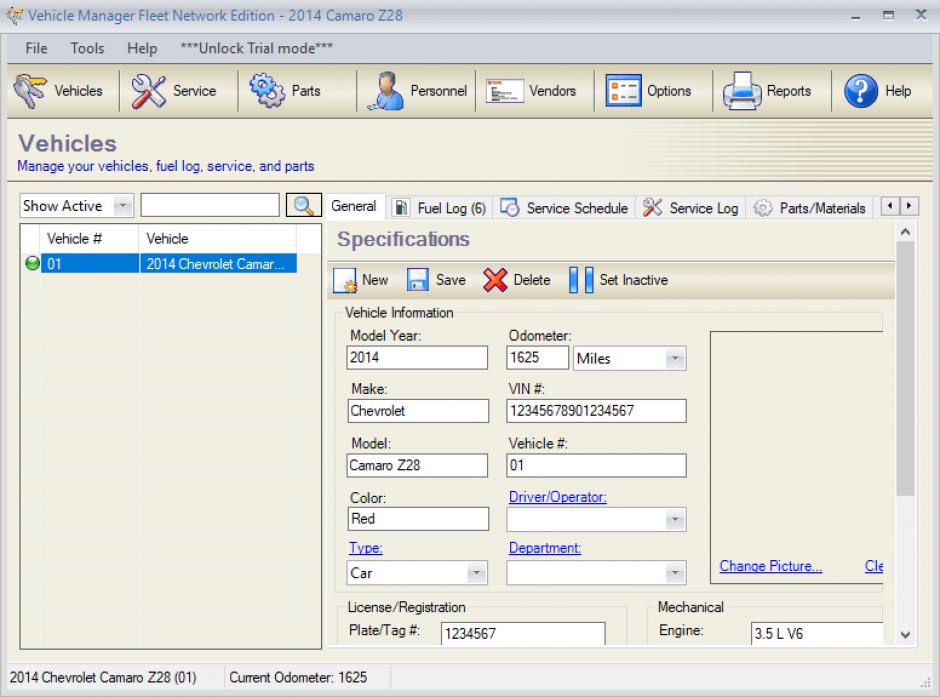Click the specifications scrollbar up arrow

[905, 232]
